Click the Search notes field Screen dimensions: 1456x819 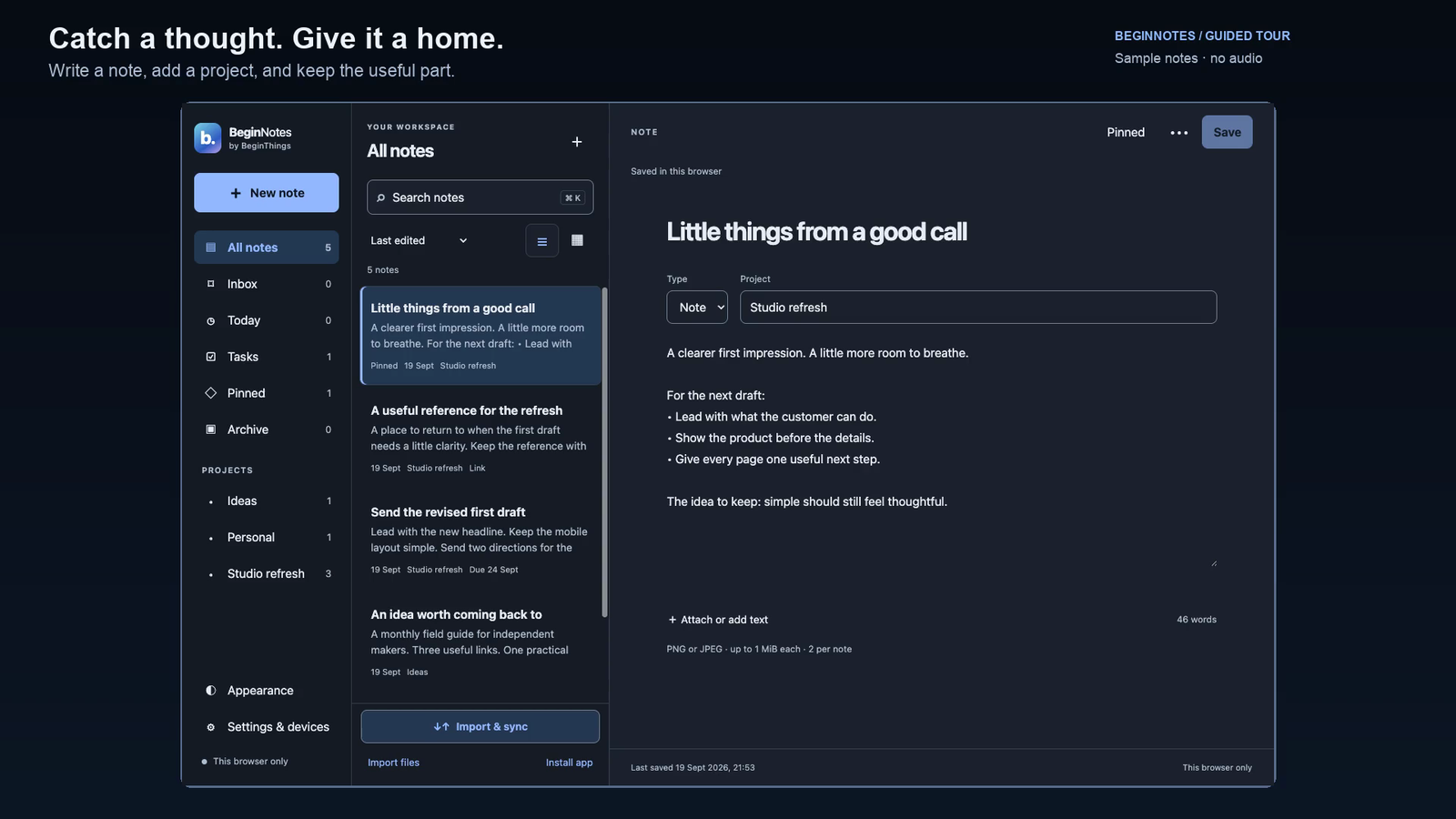point(480,197)
